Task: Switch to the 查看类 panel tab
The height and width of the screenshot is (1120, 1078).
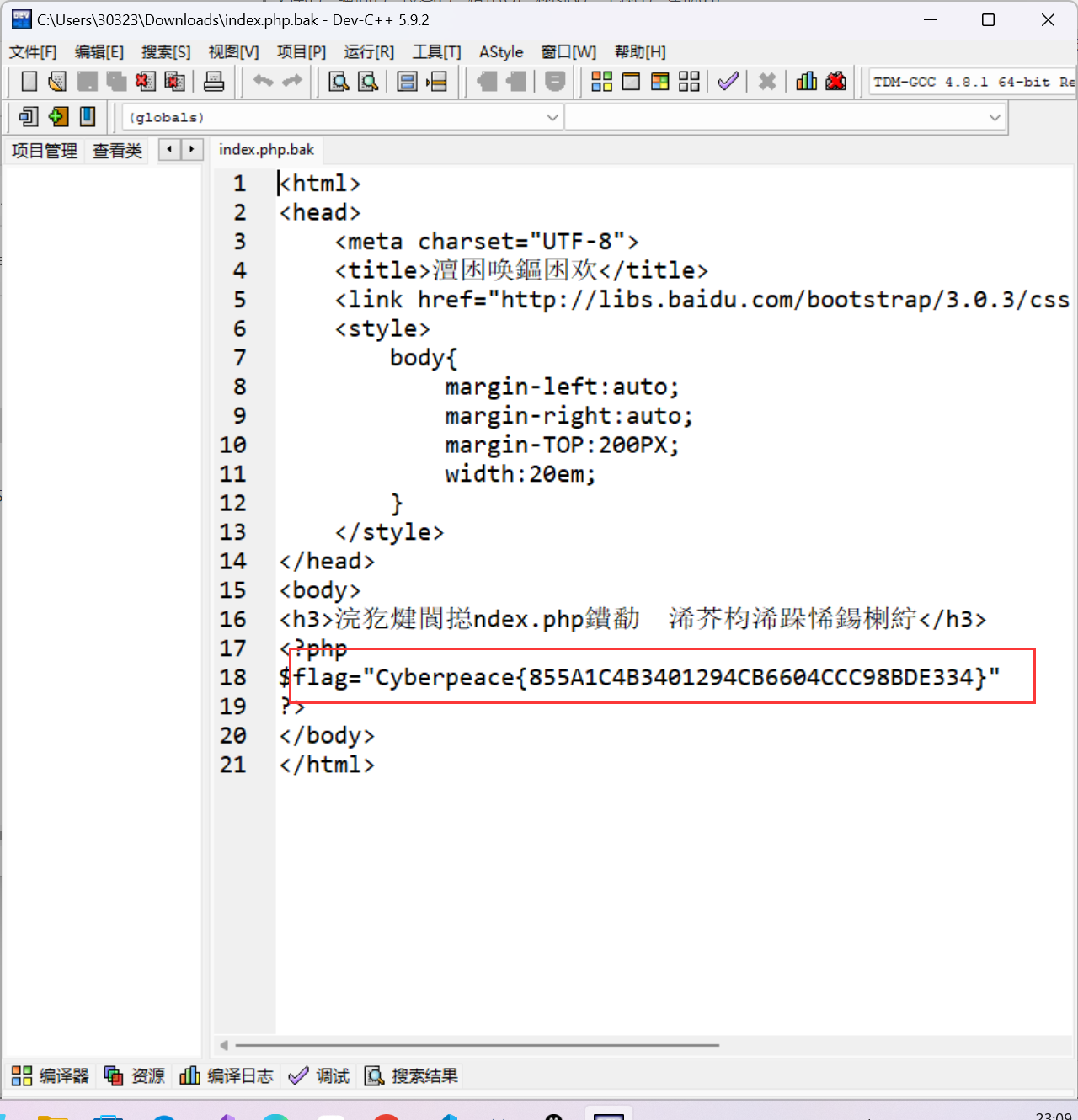Action: [x=117, y=151]
